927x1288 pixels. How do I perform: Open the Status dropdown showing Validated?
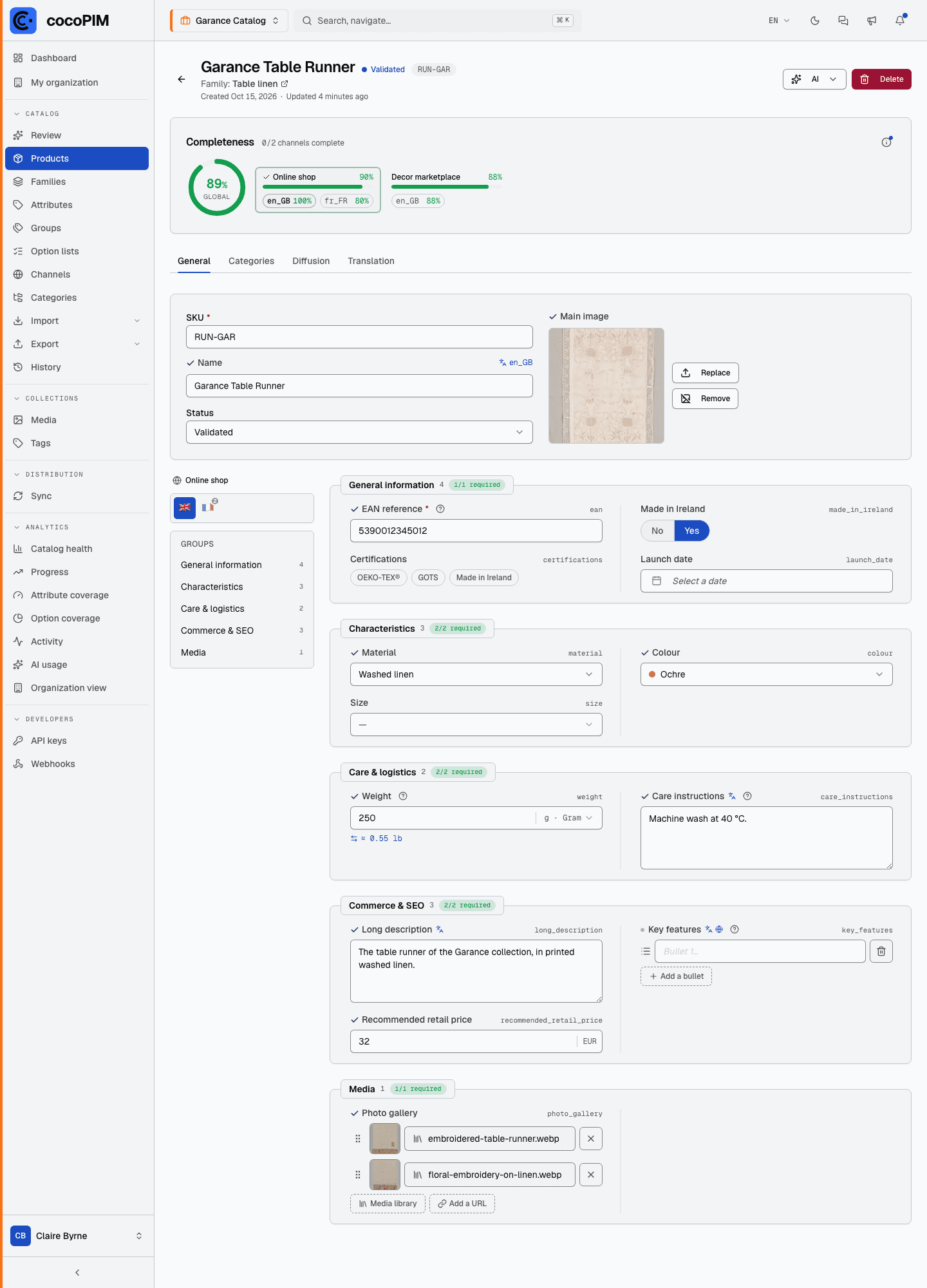[x=359, y=432]
